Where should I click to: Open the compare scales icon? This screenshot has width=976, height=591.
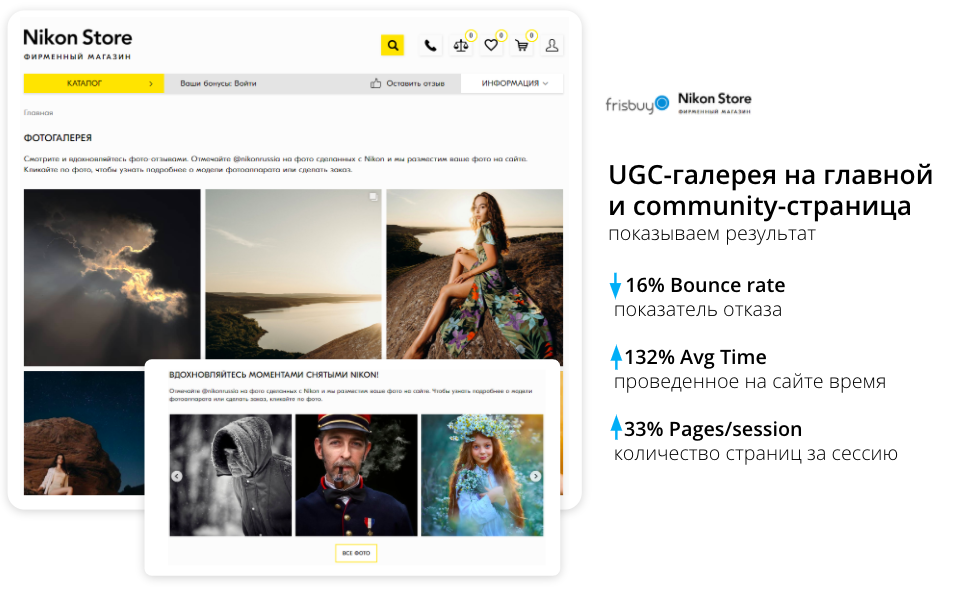(x=461, y=45)
